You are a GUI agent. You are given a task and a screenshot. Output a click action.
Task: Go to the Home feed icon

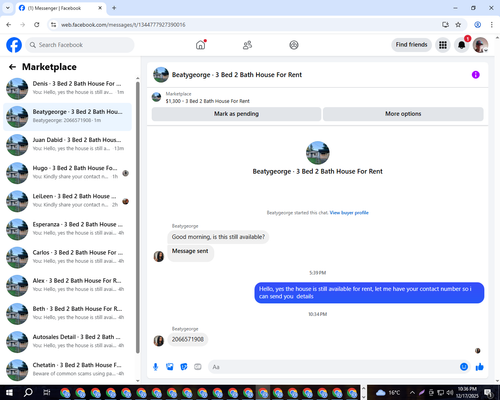pos(201,45)
